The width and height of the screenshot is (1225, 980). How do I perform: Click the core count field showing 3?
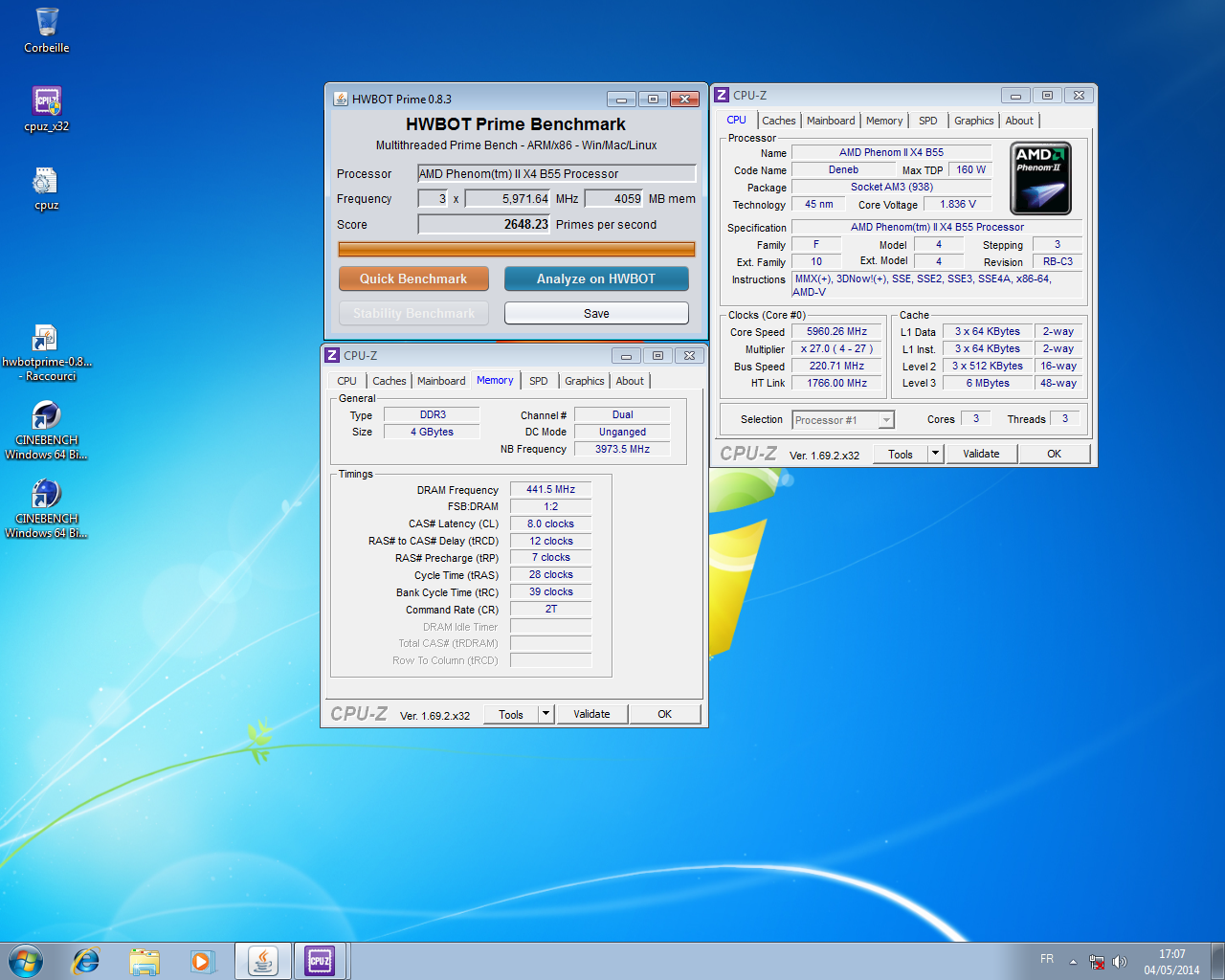pyautogui.click(x=433, y=198)
